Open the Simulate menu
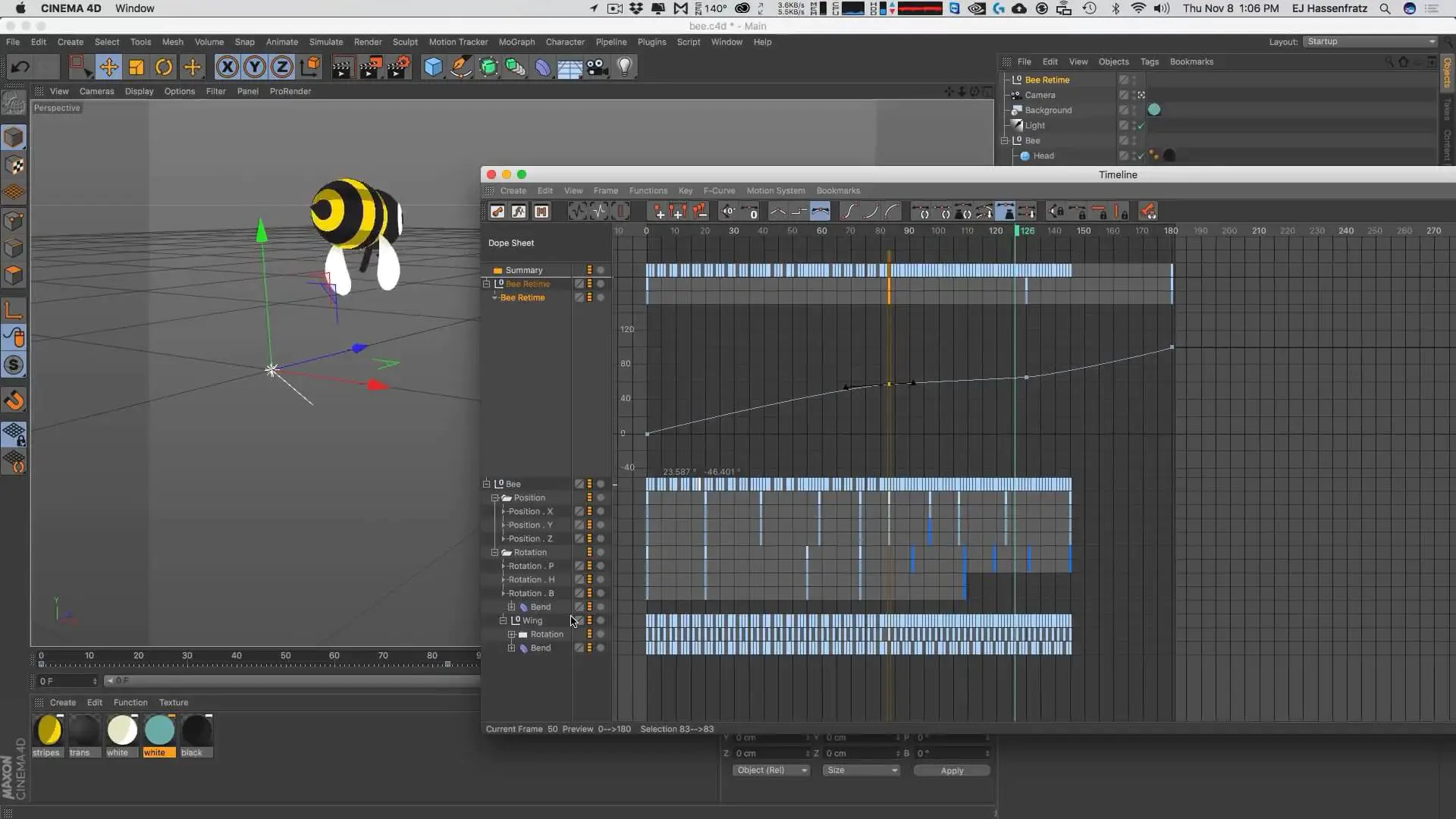Image resolution: width=1456 pixels, height=819 pixels. pos(326,42)
